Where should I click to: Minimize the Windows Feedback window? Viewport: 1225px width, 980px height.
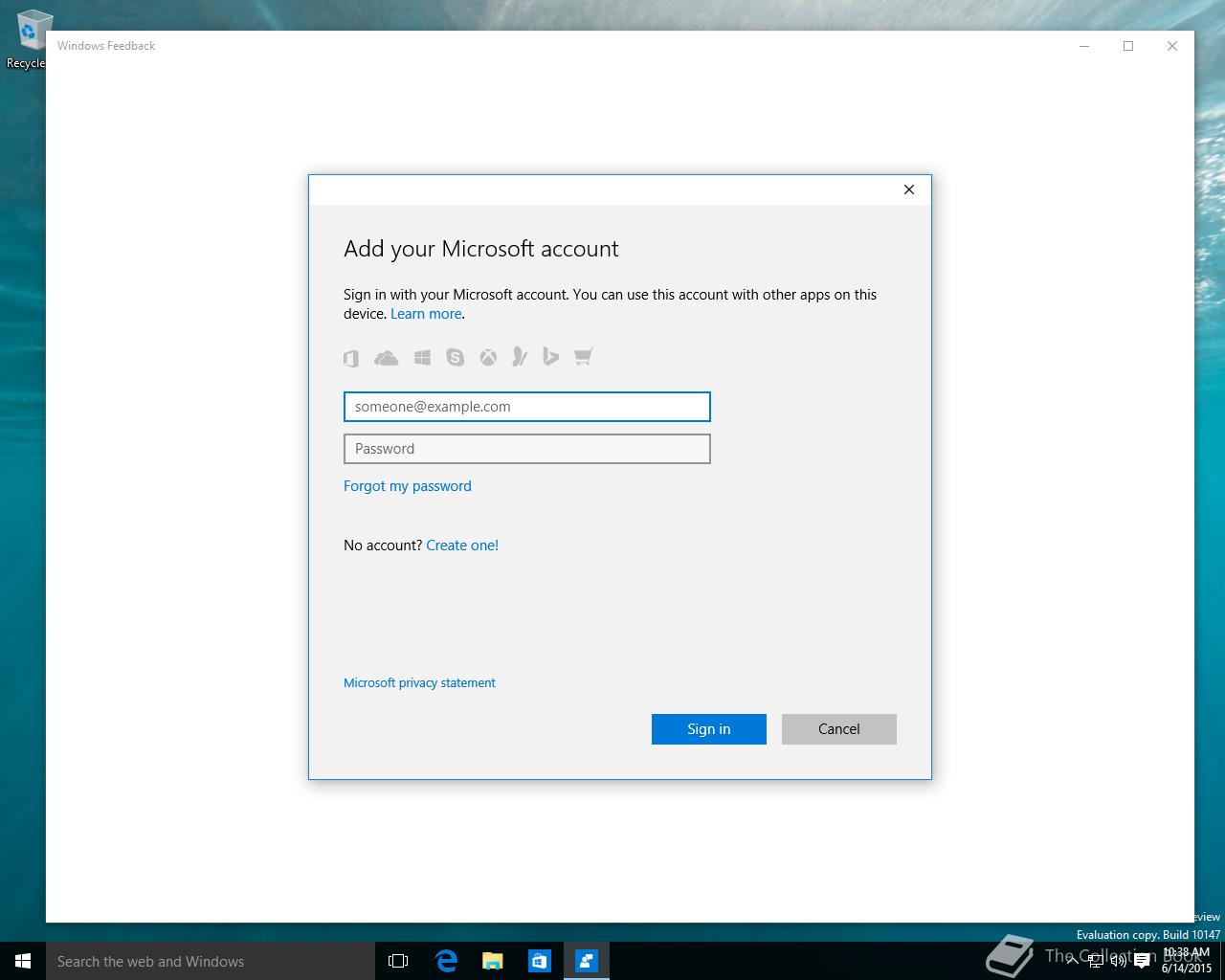(x=1085, y=46)
